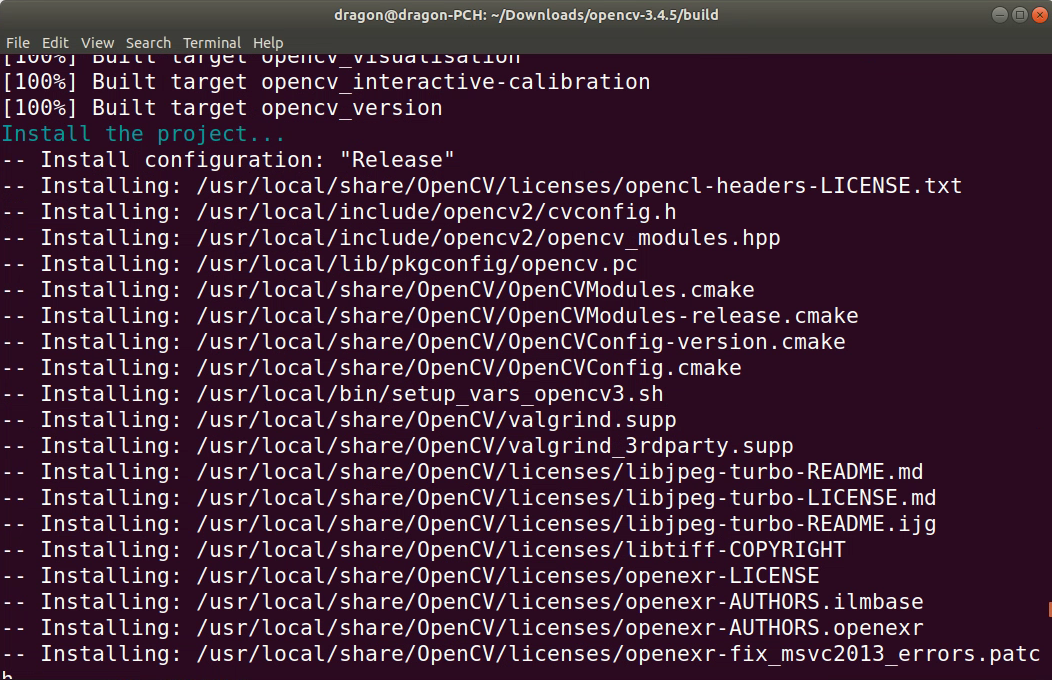
Task: Open the File menu
Action: [17, 42]
